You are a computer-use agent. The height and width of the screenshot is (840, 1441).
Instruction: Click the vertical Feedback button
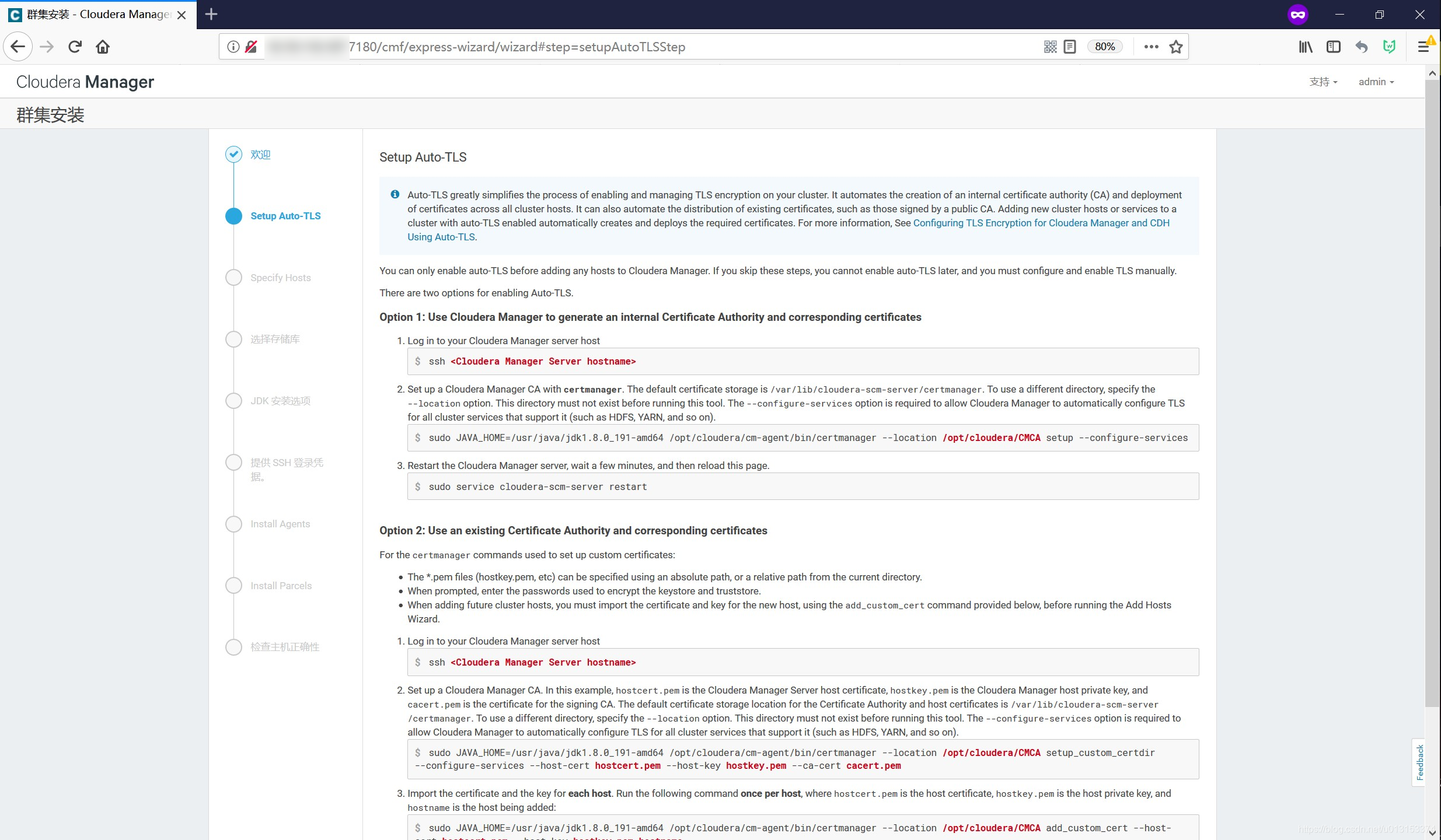click(1420, 762)
